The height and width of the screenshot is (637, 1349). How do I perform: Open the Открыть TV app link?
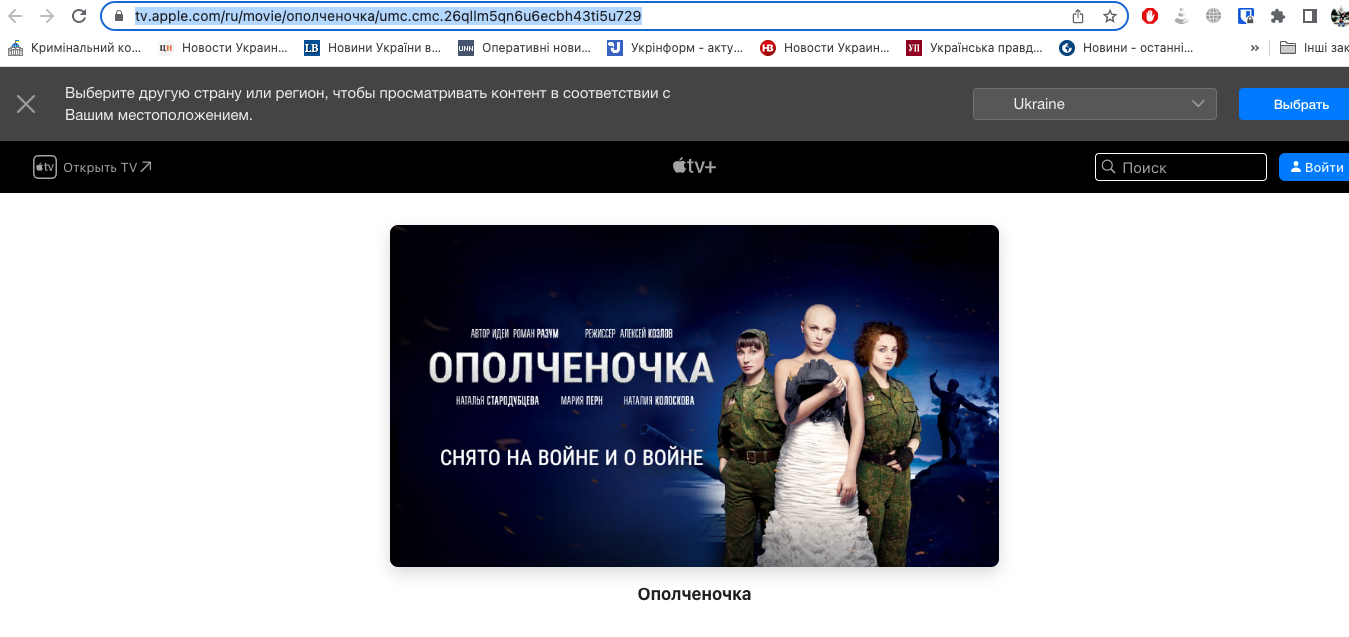coord(93,167)
